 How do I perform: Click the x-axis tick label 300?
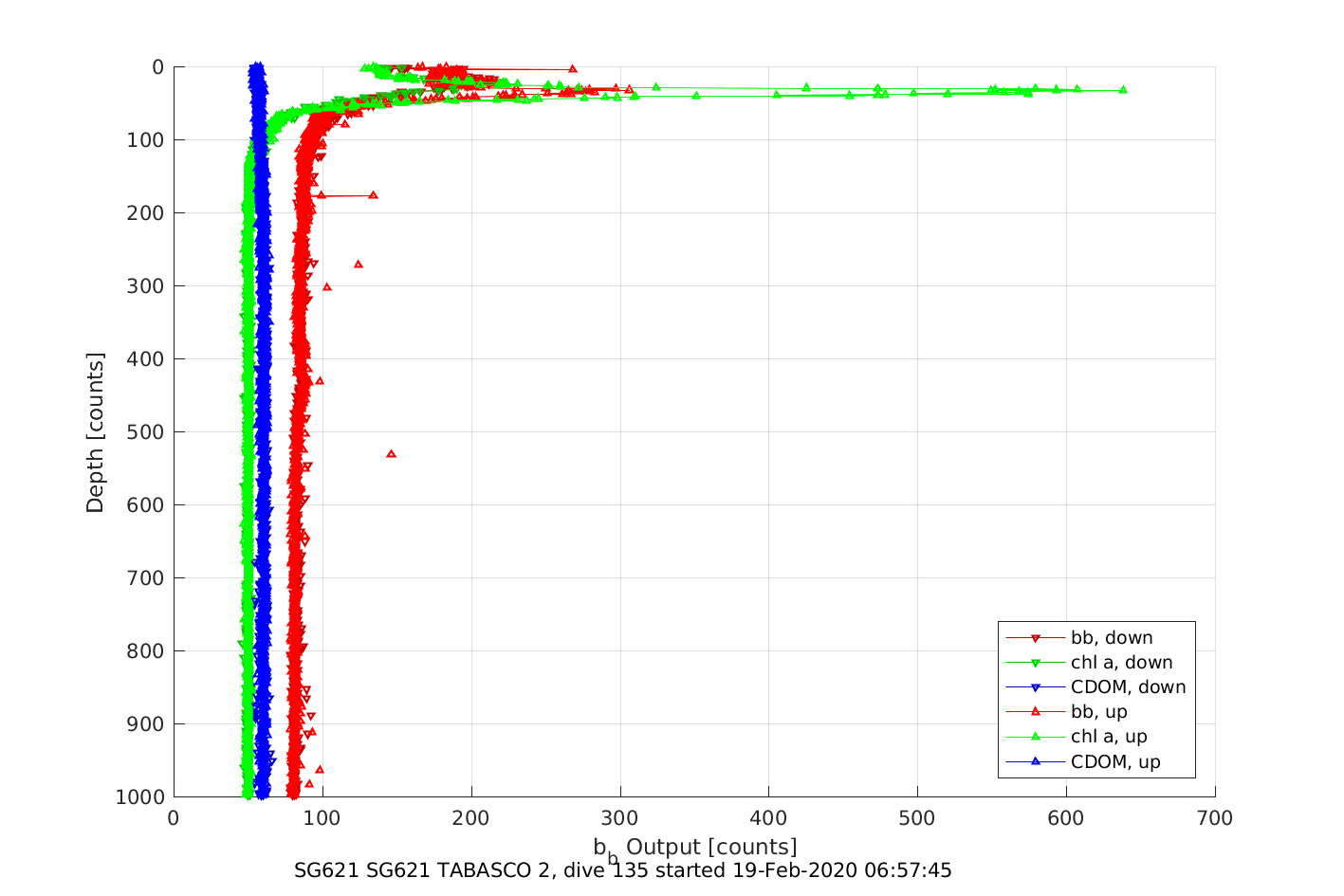click(620, 818)
